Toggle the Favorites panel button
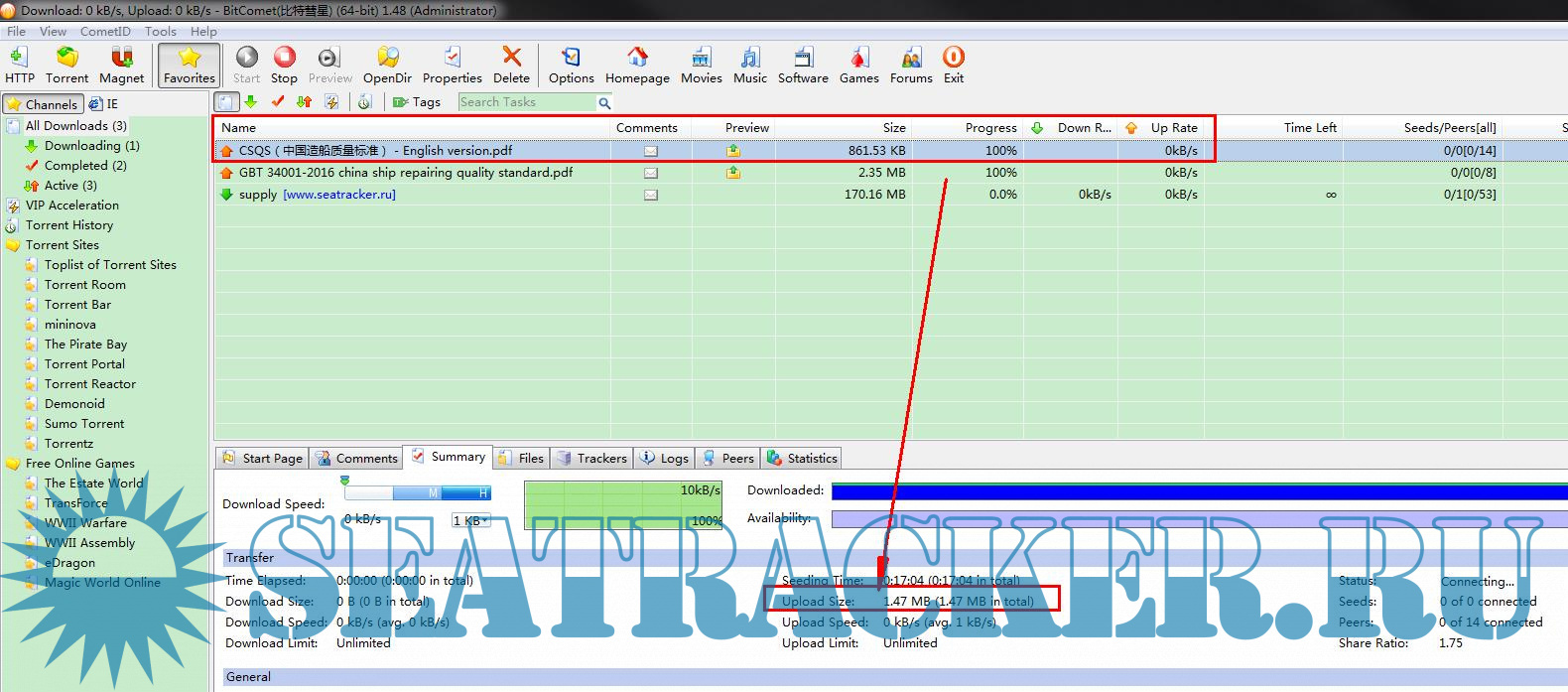1568x692 pixels. click(x=189, y=65)
